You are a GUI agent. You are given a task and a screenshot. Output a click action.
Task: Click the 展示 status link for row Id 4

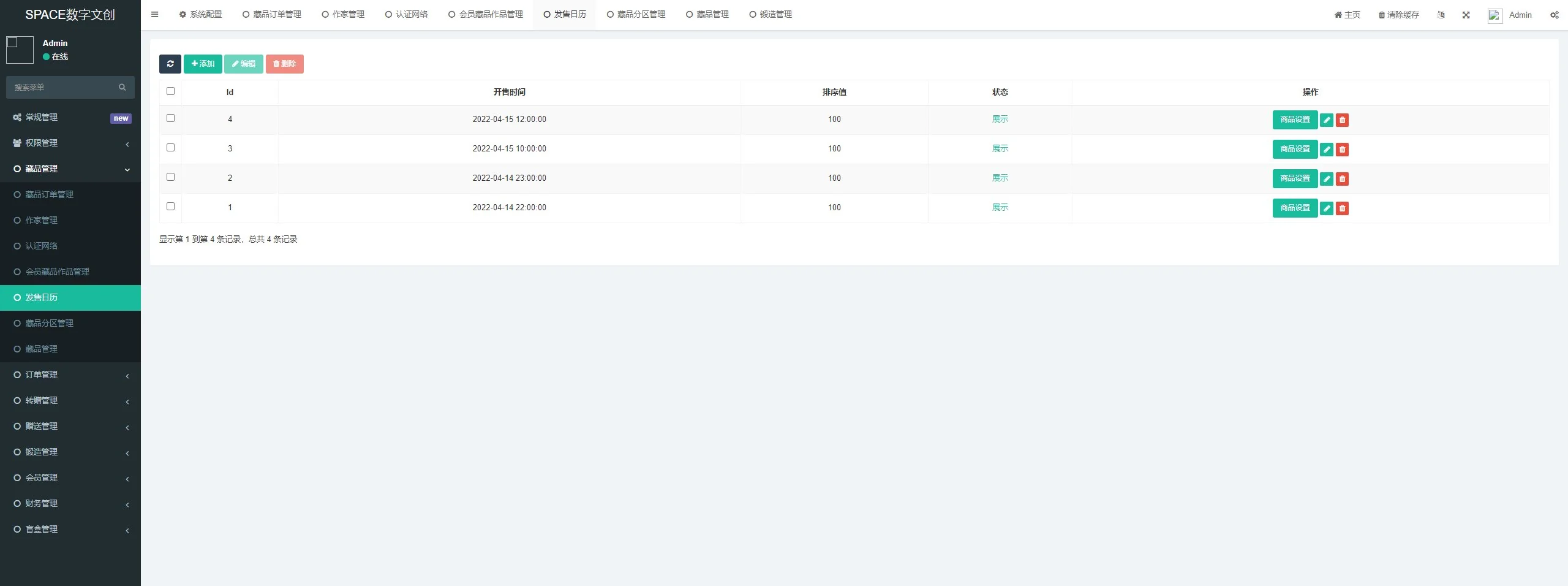(x=1000, y=119)
